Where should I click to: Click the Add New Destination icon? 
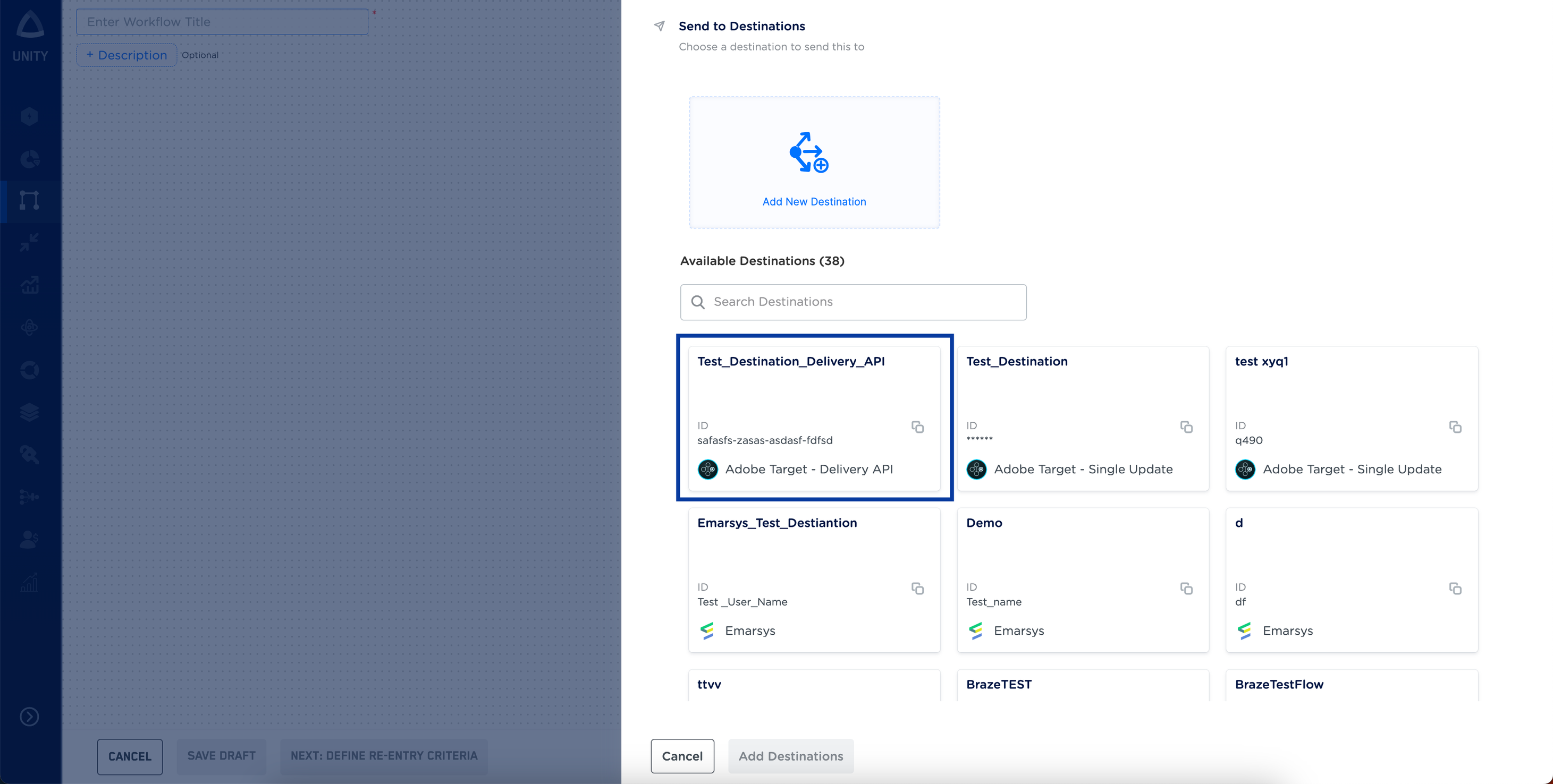point(808,152)
